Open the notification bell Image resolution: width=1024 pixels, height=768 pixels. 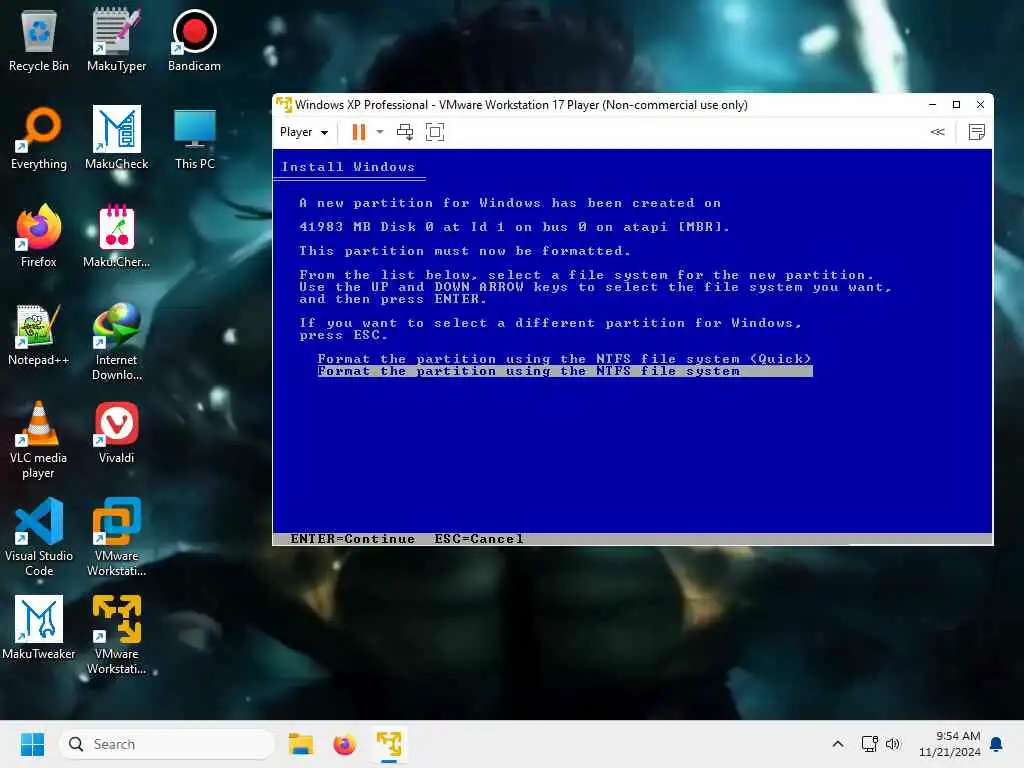pos(997,744)
